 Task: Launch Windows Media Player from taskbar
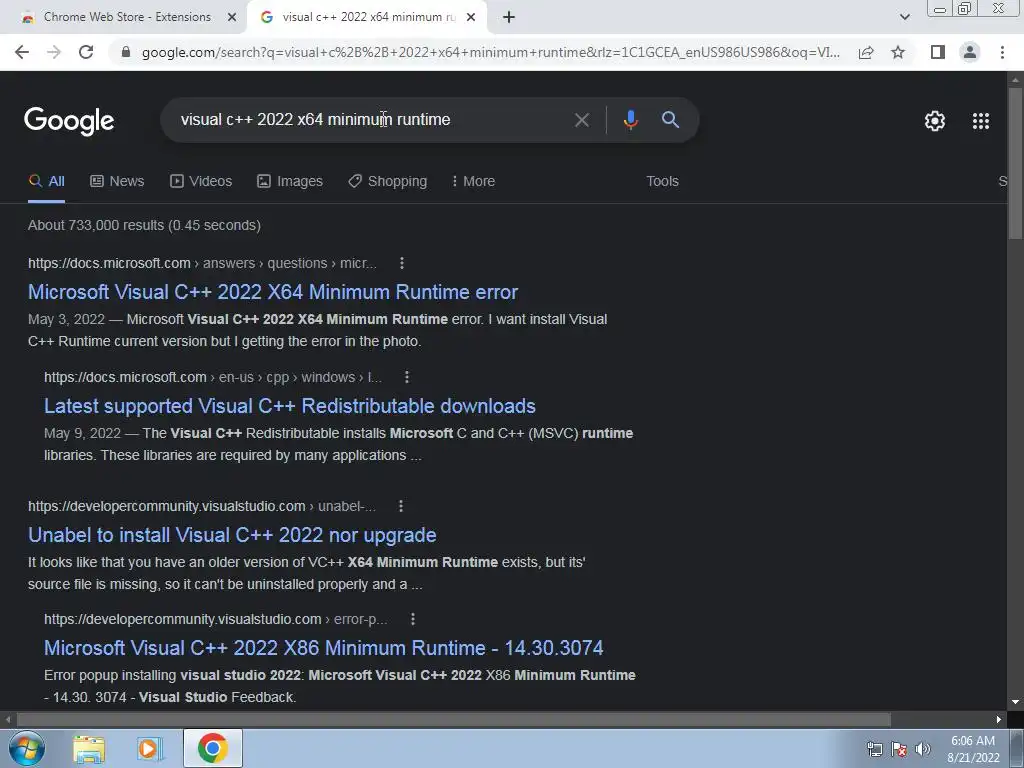click(149, 749)
